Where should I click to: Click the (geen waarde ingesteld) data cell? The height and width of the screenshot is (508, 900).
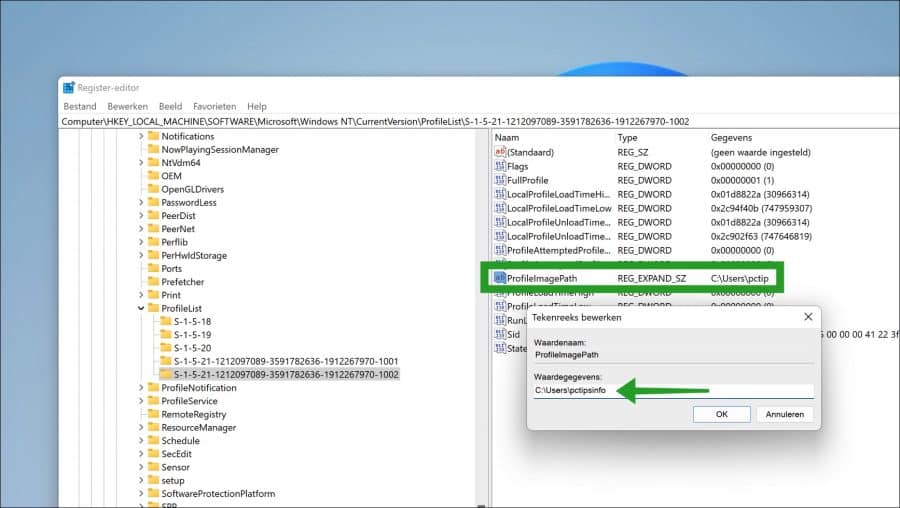[x=761, y=152]
